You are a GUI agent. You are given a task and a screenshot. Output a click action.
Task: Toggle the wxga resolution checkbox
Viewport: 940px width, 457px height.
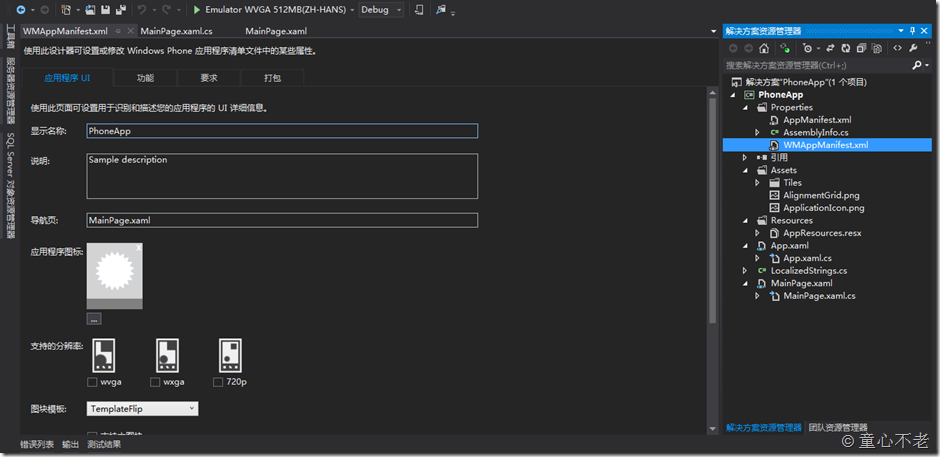pos(155,382)
